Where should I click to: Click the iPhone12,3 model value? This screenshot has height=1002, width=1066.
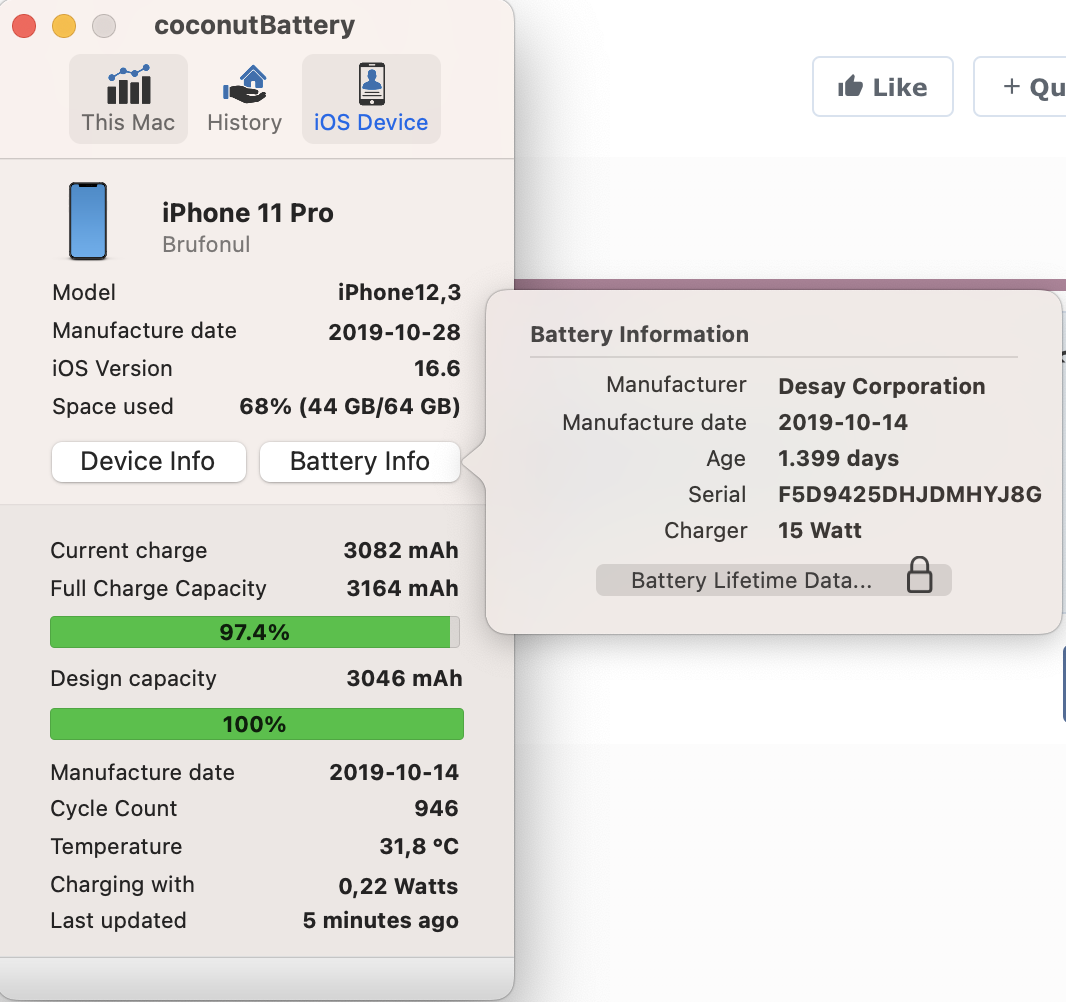click(x=400, y=292)
